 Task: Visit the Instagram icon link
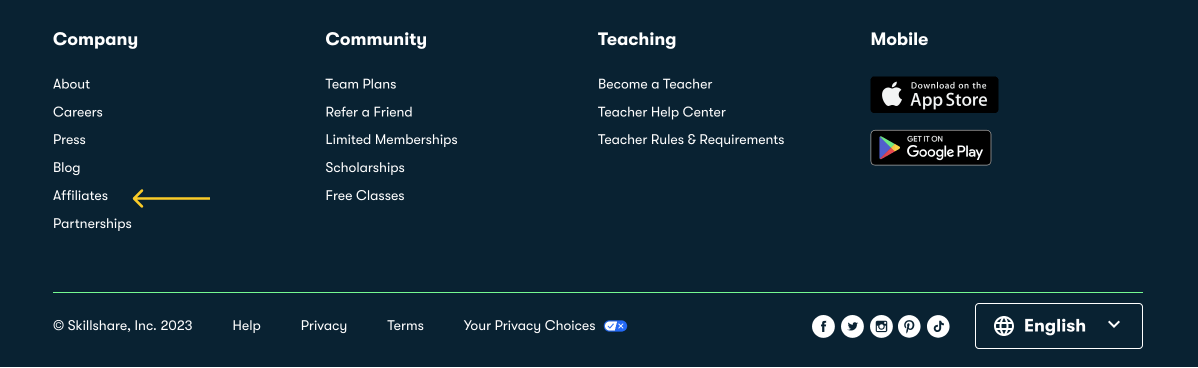click(881, 327)
